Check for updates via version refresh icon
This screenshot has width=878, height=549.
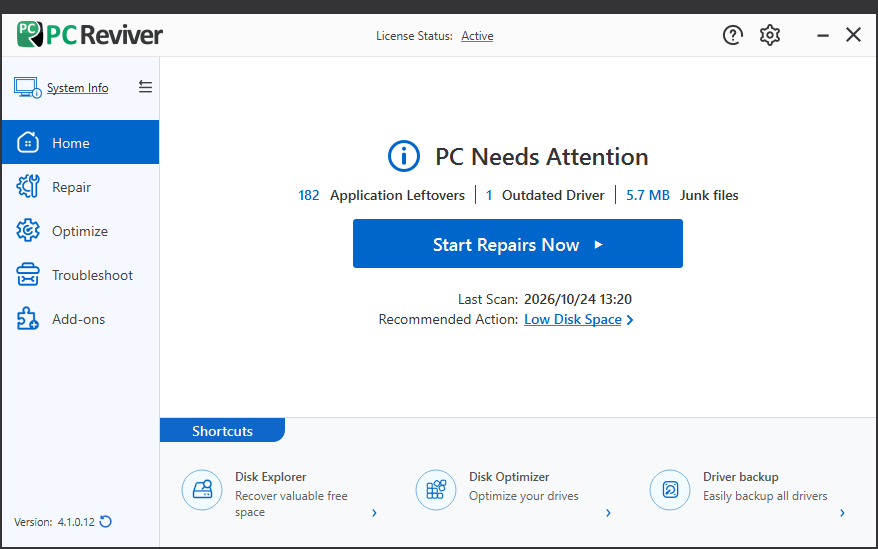click(105, 522)
